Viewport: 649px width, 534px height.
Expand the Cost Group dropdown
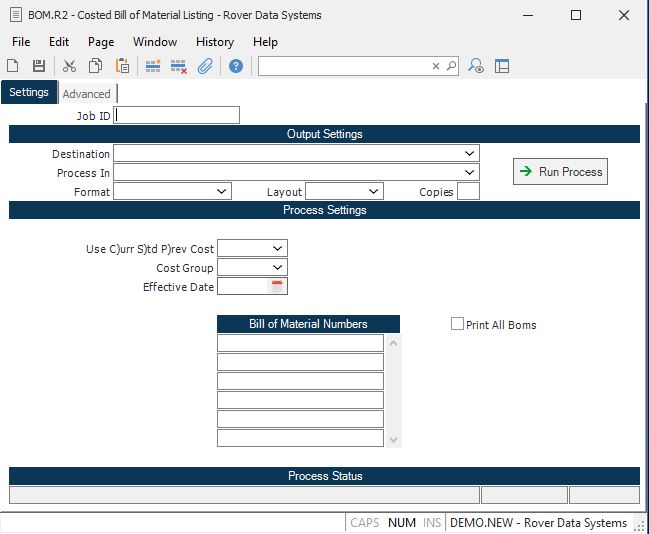click(x=278, y=267)
